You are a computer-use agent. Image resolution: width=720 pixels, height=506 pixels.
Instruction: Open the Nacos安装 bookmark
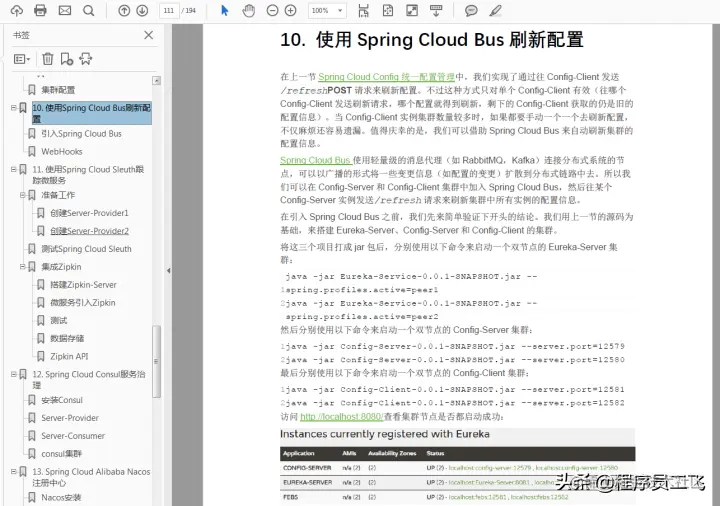(61, 497)
